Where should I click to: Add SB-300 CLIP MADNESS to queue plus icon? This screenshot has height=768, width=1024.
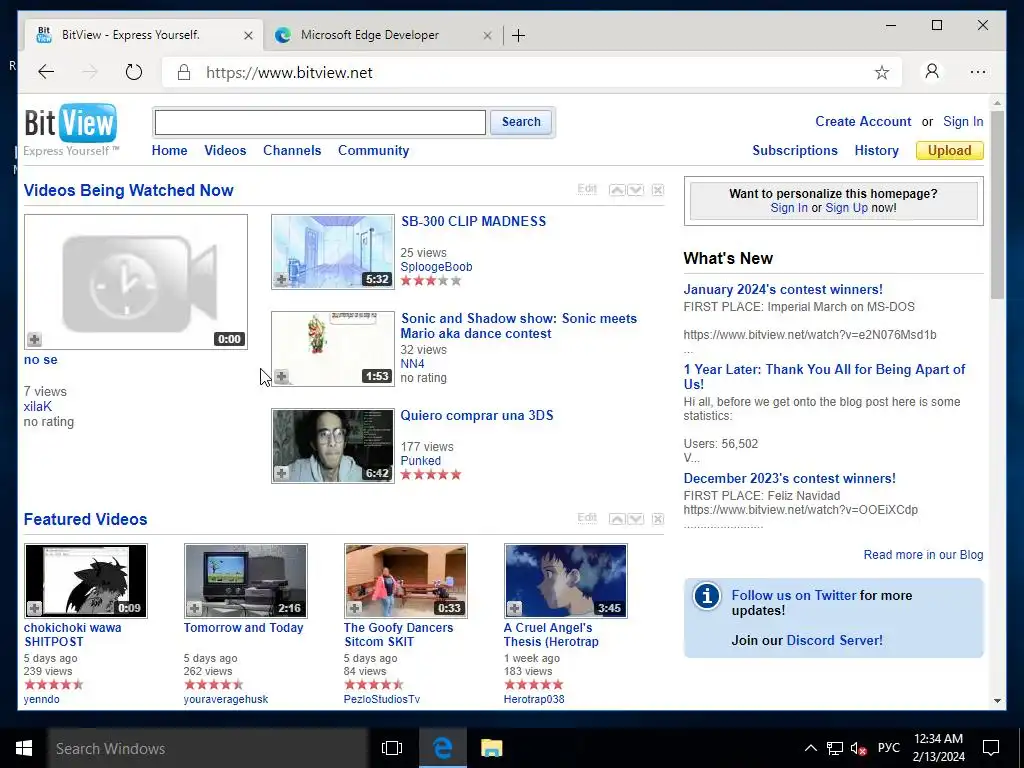point(281,280)
